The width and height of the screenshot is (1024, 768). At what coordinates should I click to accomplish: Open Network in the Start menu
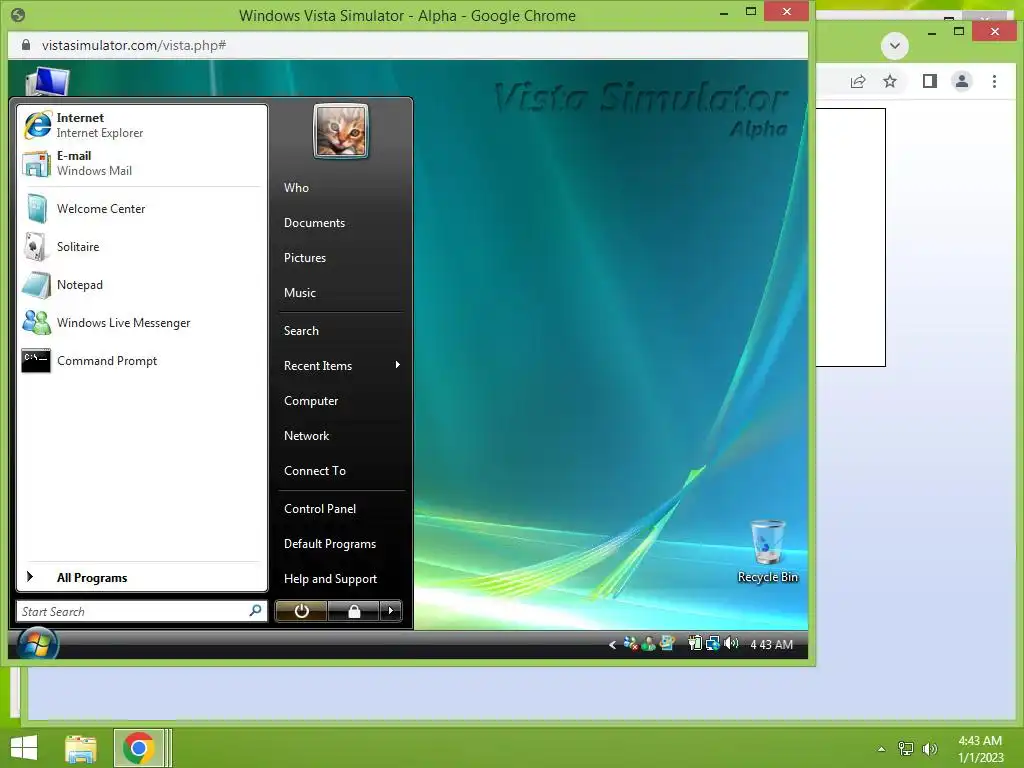pyautogui.click(x=306, y=436)
